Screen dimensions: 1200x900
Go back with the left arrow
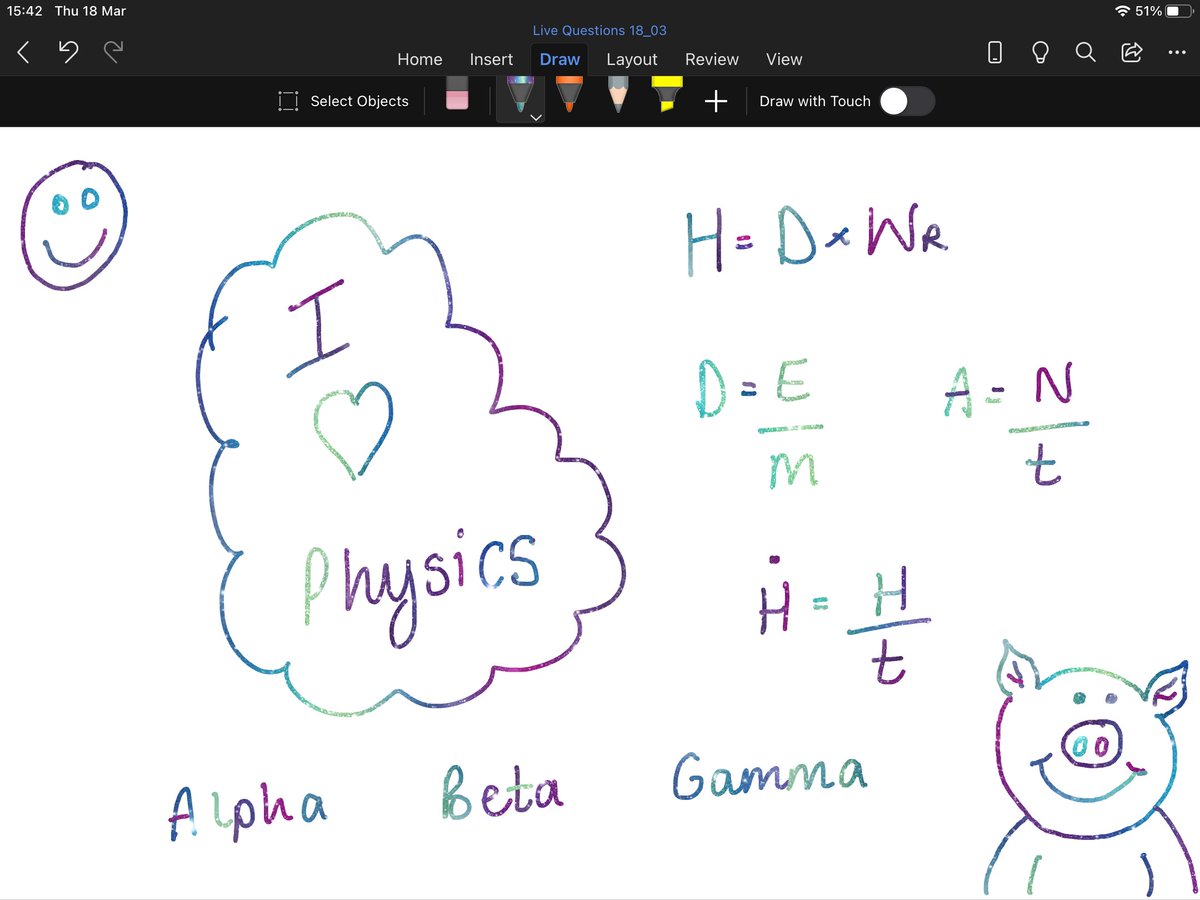click(x=23, y=52)
